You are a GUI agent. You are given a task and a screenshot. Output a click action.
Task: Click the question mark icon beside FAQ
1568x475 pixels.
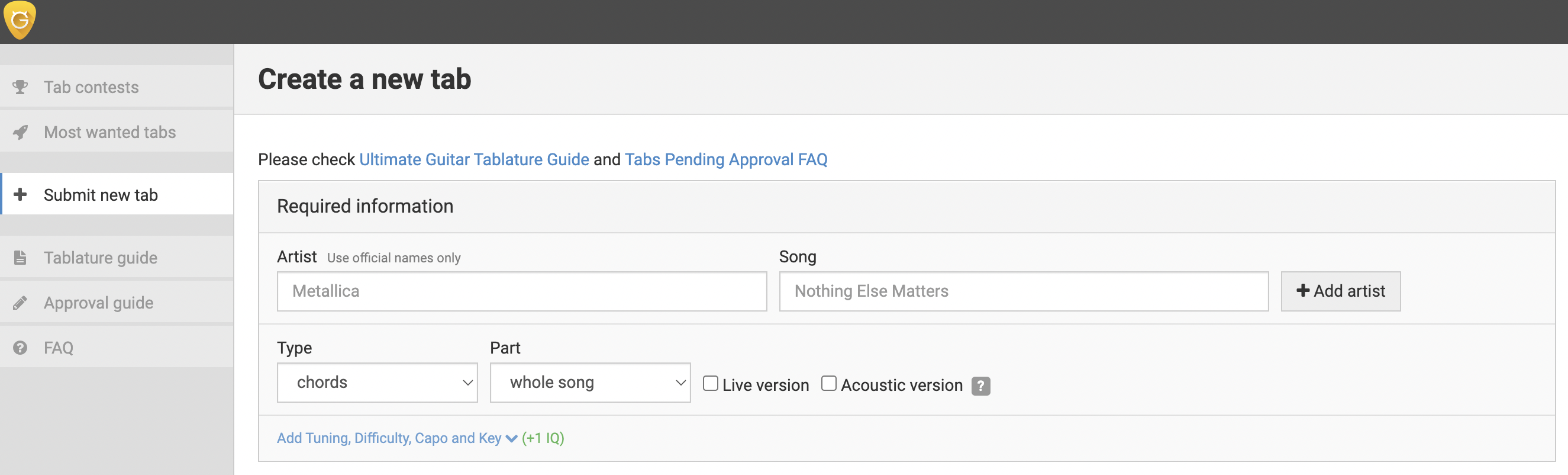click(x=20, y=348)
